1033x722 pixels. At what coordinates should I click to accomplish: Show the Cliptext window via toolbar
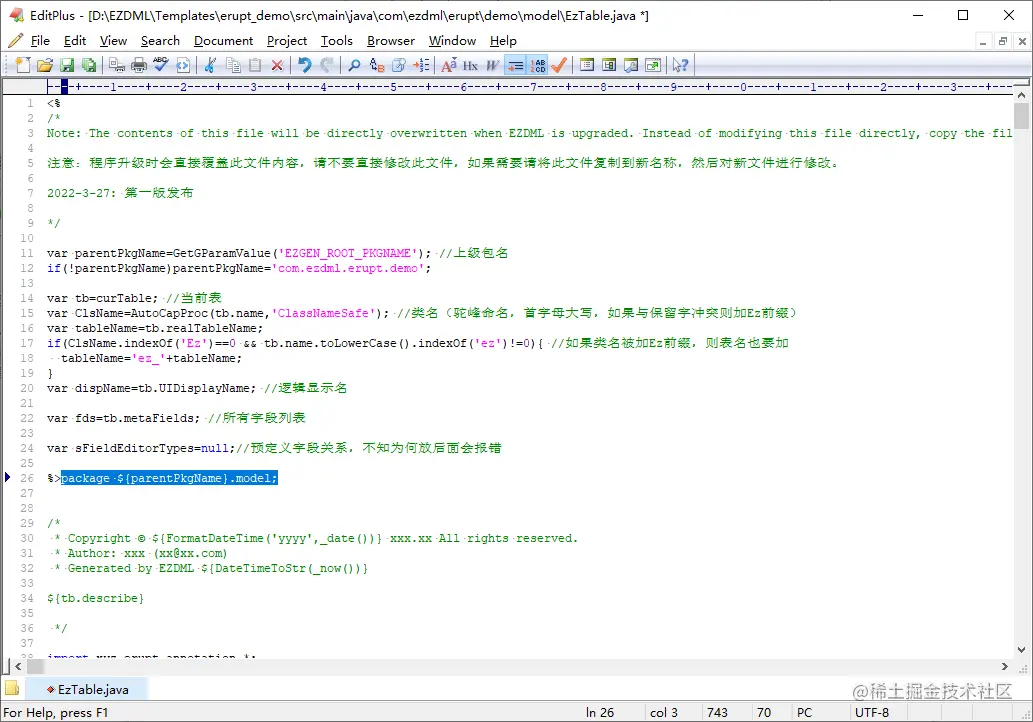[587, 65]
